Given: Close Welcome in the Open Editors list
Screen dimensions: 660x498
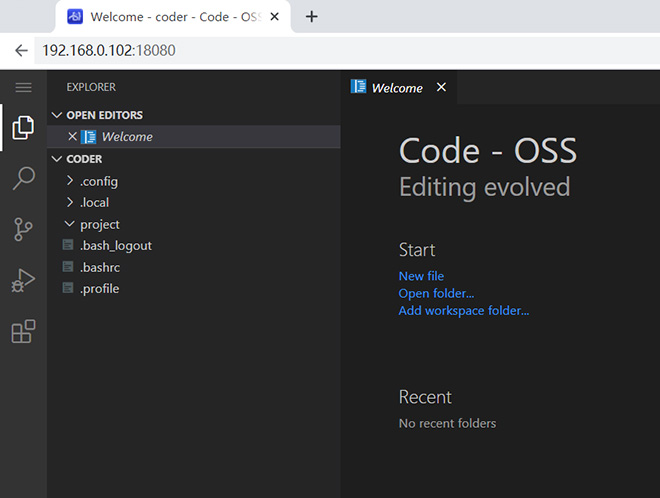Looking at the screenshot, I should [x=72, y=136].
